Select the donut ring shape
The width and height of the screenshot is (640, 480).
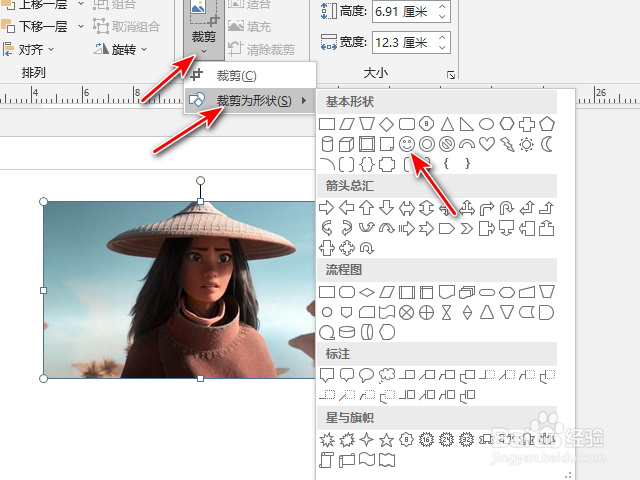(427, 144)
